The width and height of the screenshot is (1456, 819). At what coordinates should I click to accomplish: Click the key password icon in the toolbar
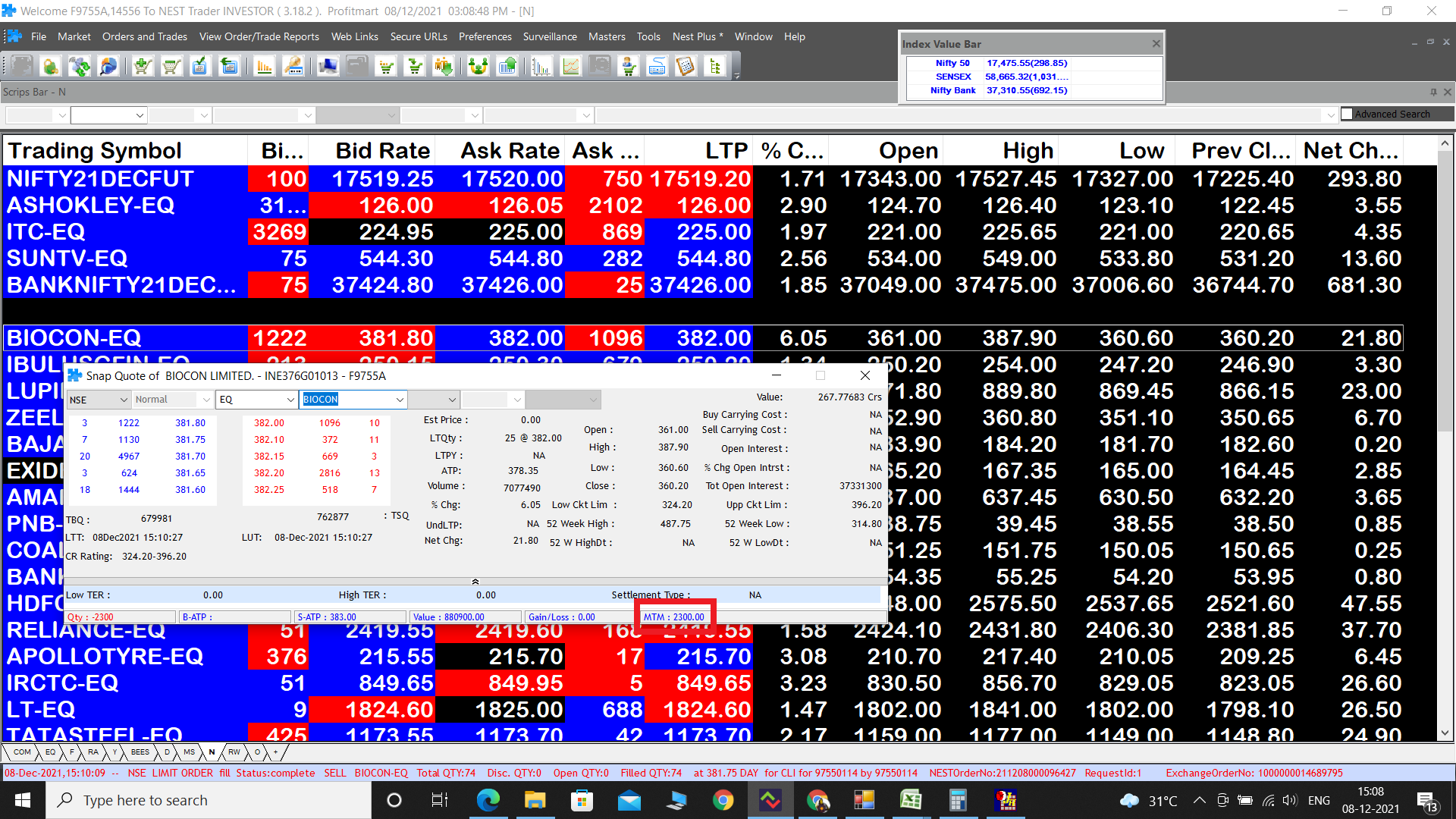point(293,67)
